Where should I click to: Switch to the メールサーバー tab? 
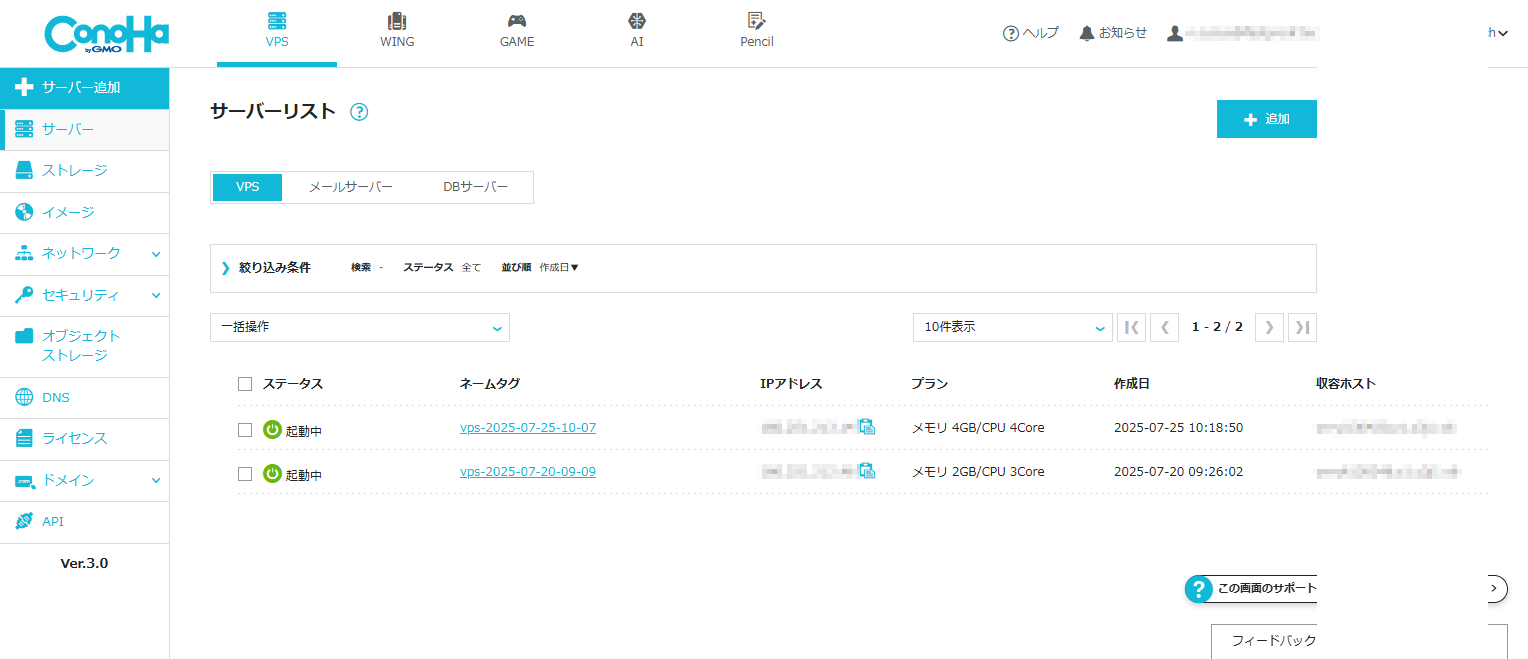coord(350,187)
